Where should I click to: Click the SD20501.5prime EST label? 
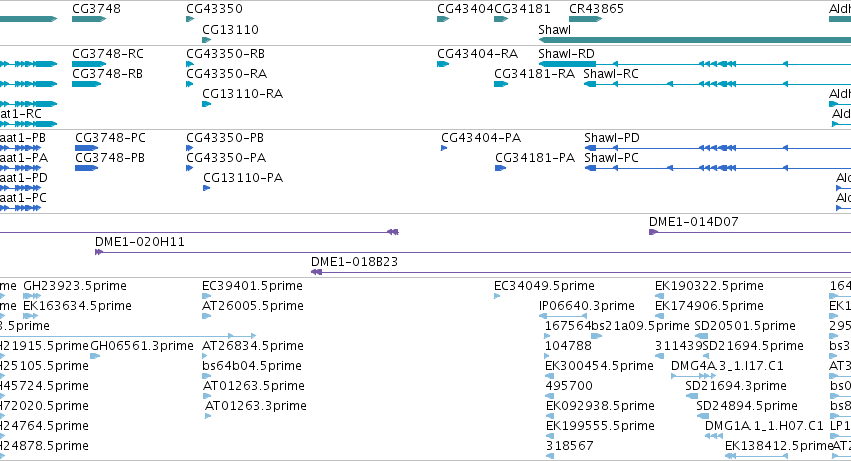(745, 326)
